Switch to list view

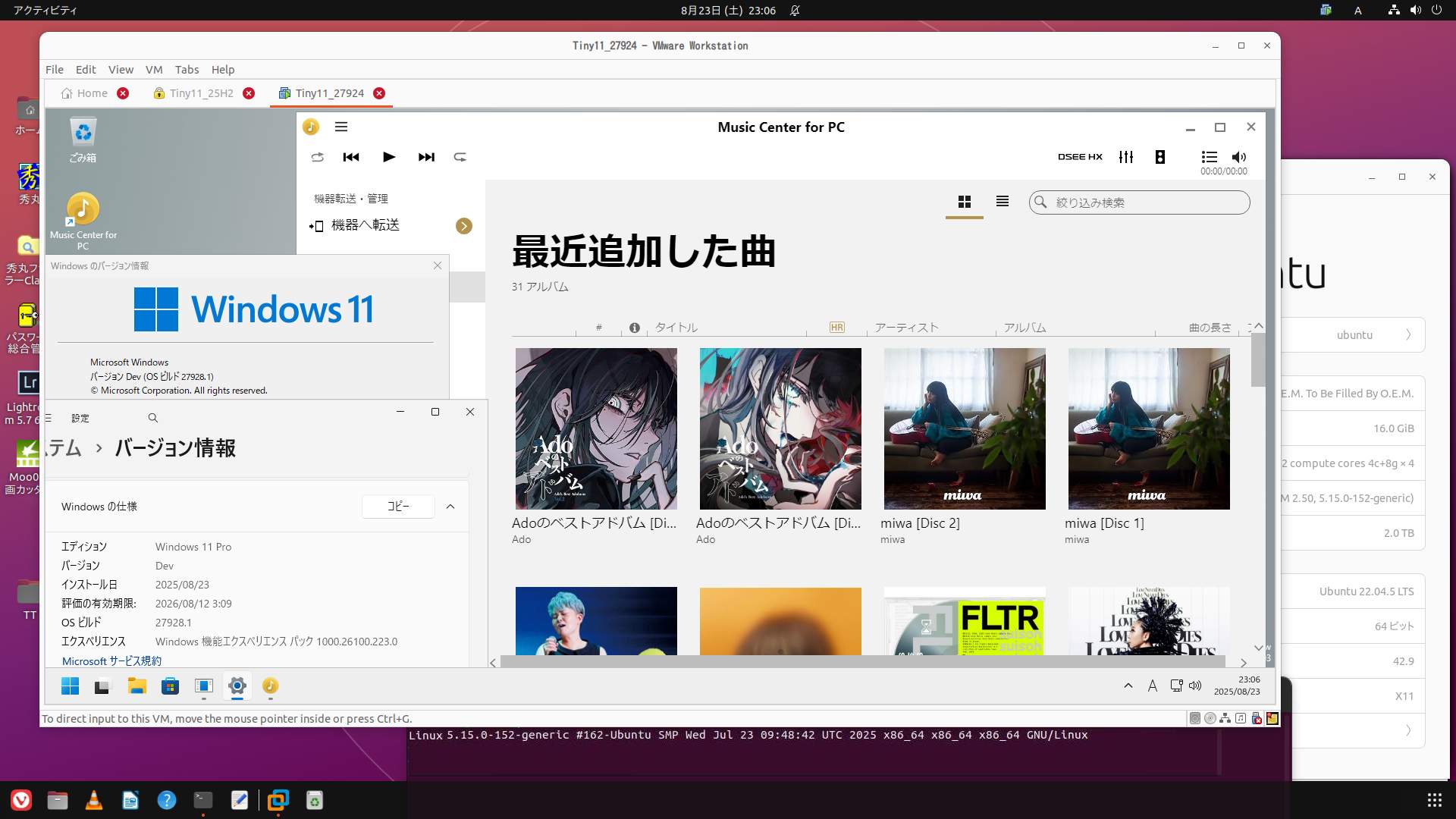coord(1003,202)
